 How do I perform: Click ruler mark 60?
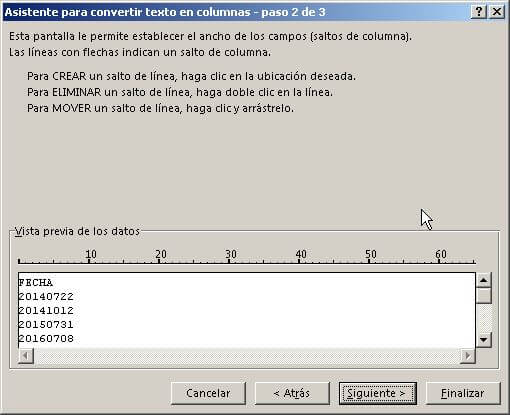pyautogui.click(x=441, y=254)
